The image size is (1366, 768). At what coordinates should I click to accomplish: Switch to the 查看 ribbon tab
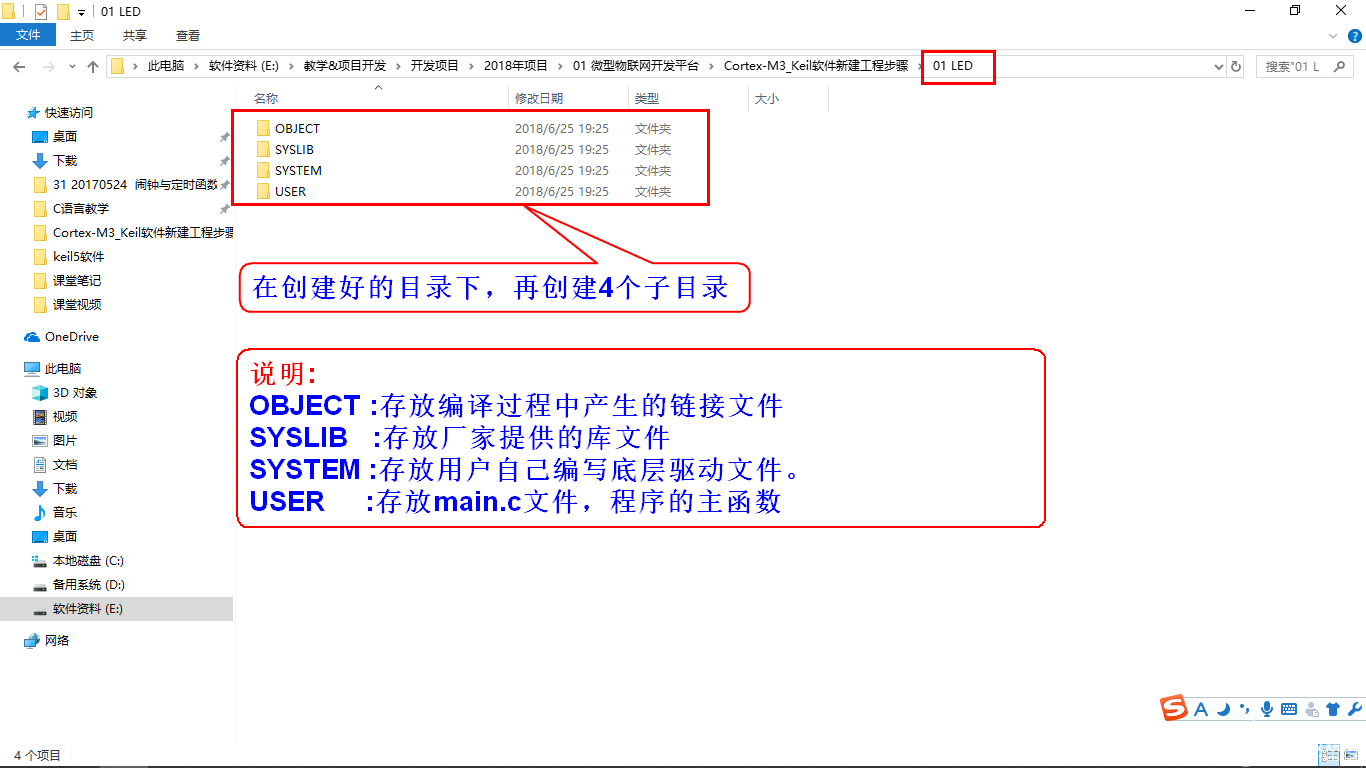coord(187,35)
